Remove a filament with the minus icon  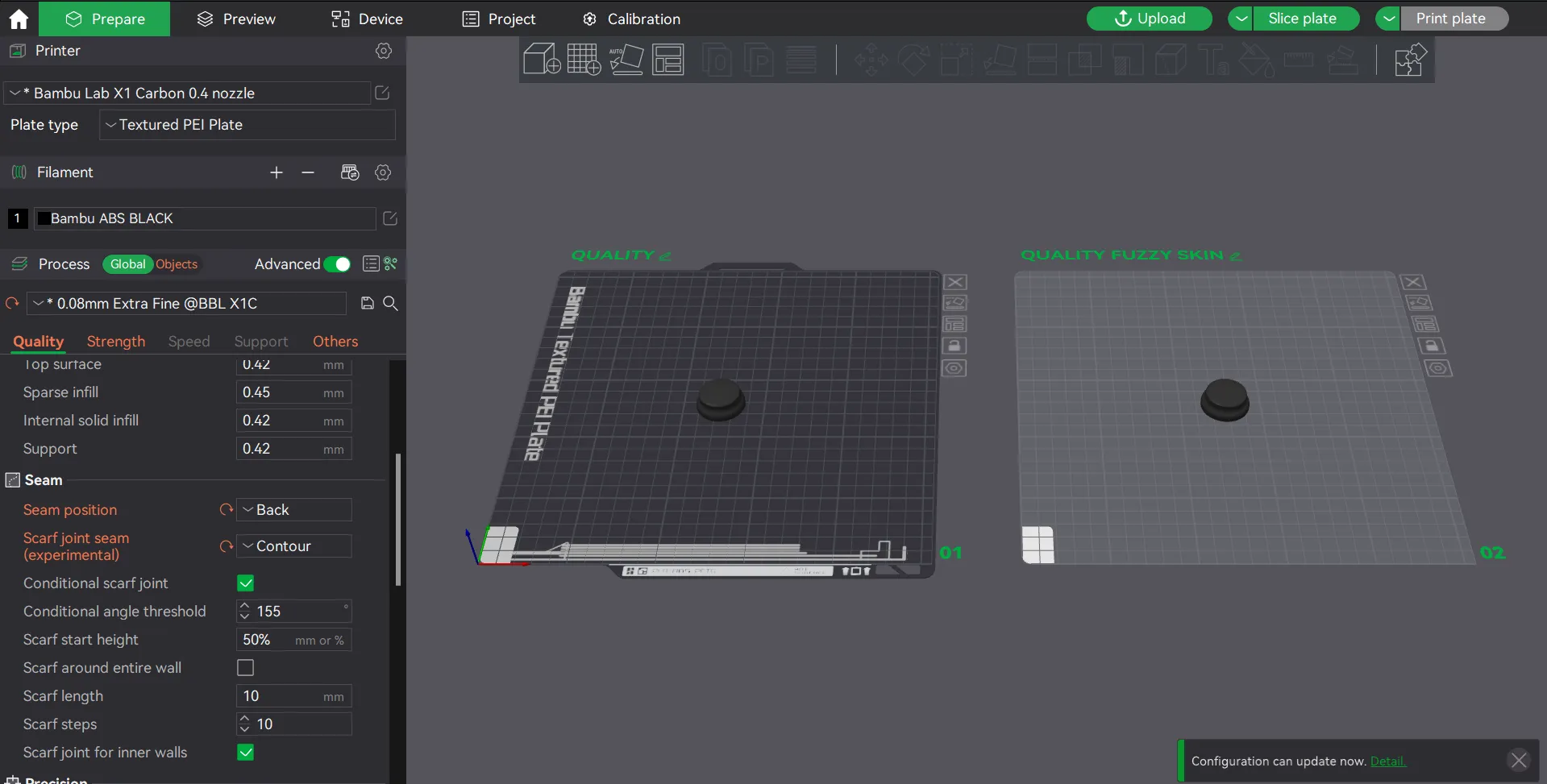pyautogui.click(x=308, y=172)
